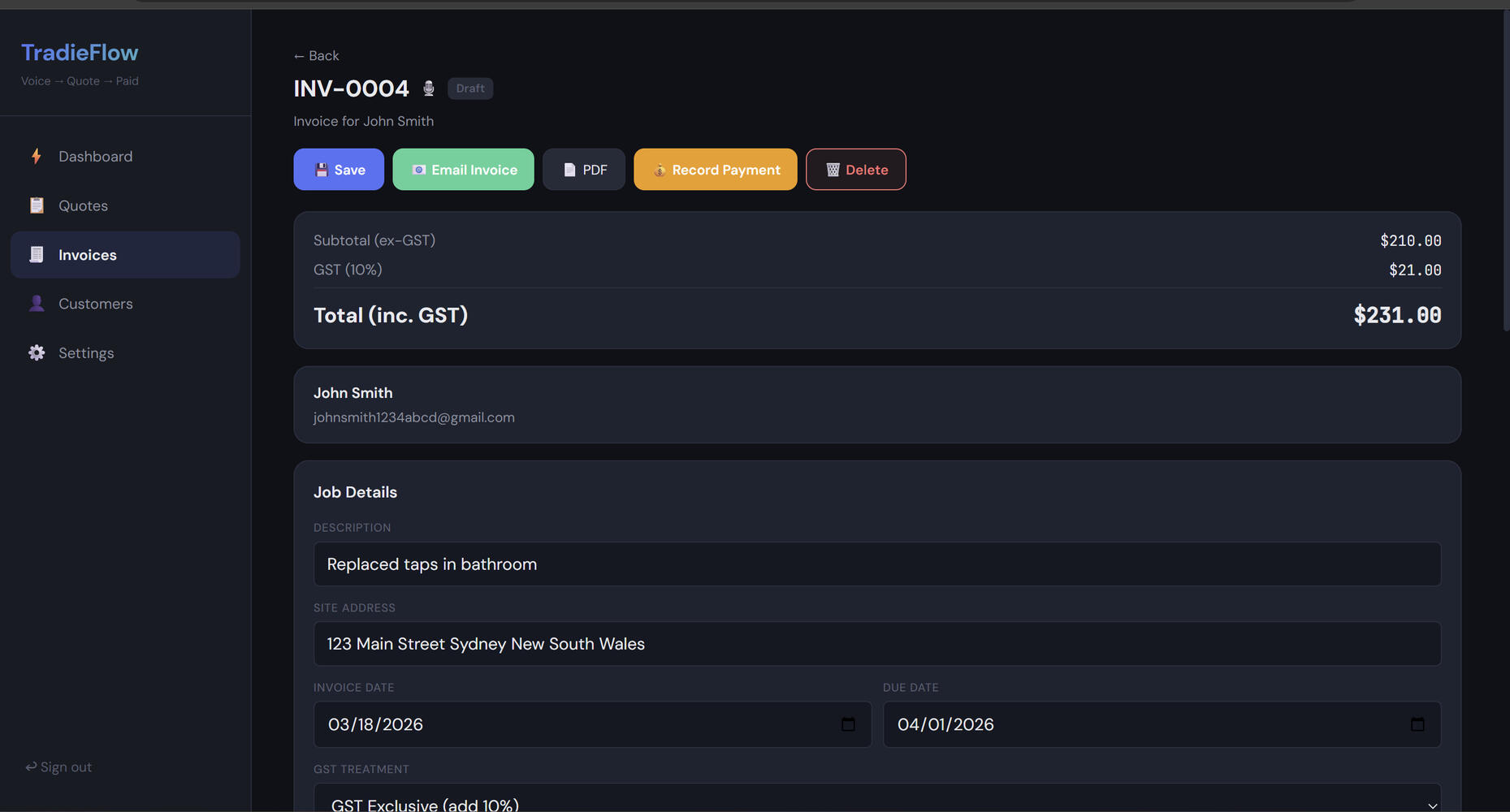Image resolution: width=1510 pixels, height=812 pixels.
Task: Go back using the Back link
Action: [316, 56]
